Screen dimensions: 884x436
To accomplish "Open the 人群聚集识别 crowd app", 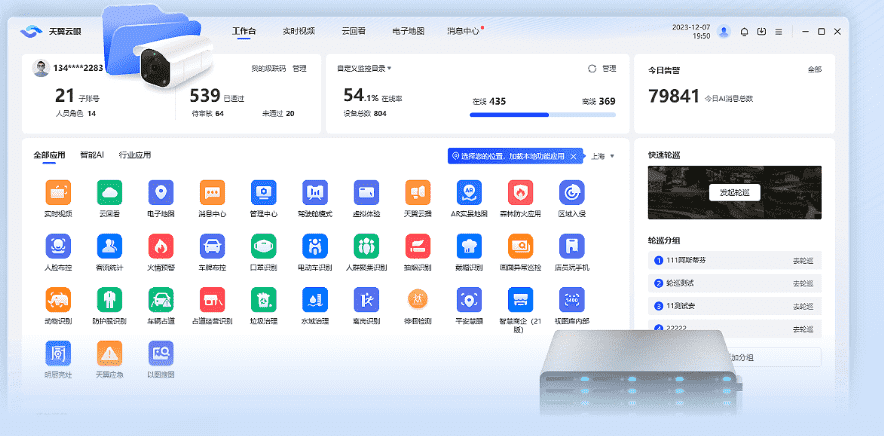I will tap(366, 246).
